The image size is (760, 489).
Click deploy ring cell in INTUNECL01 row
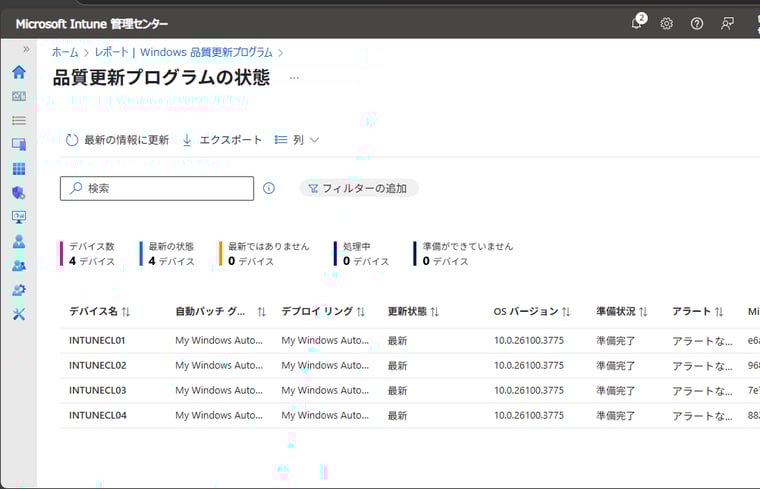click(x=325, y=340)
